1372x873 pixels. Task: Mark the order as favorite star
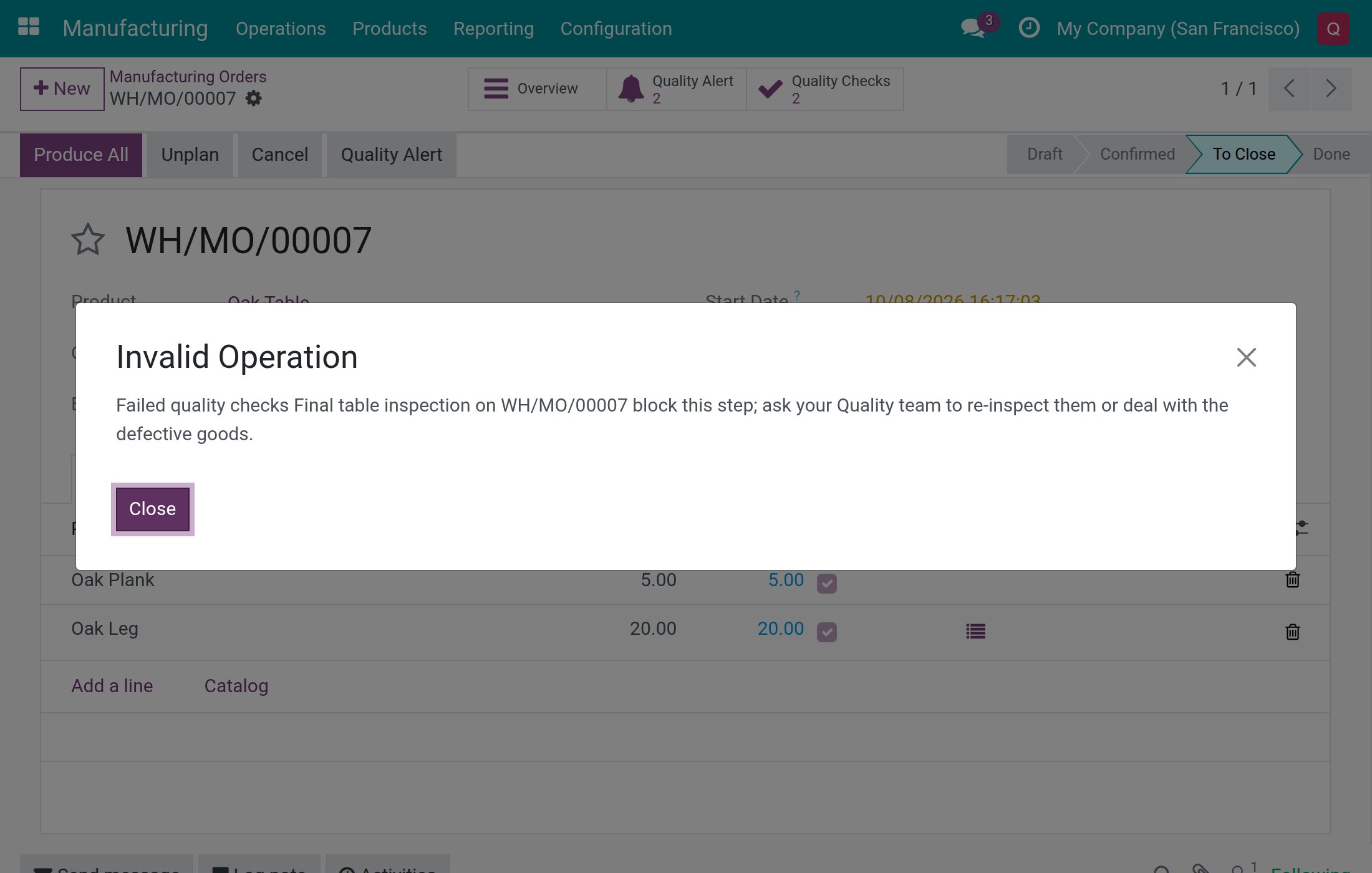coord(88,240)
